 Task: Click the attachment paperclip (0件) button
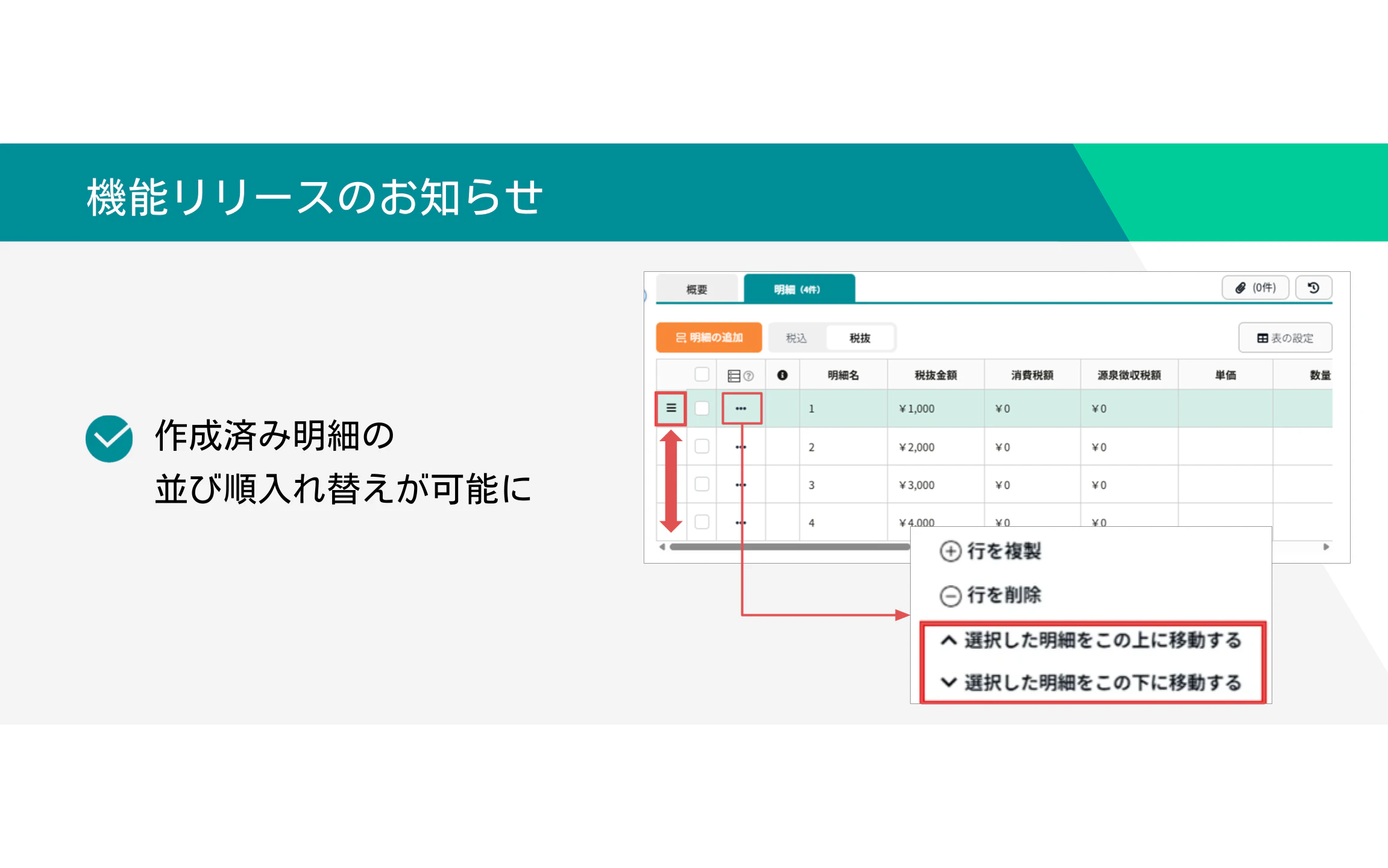tap(1255, 288)
